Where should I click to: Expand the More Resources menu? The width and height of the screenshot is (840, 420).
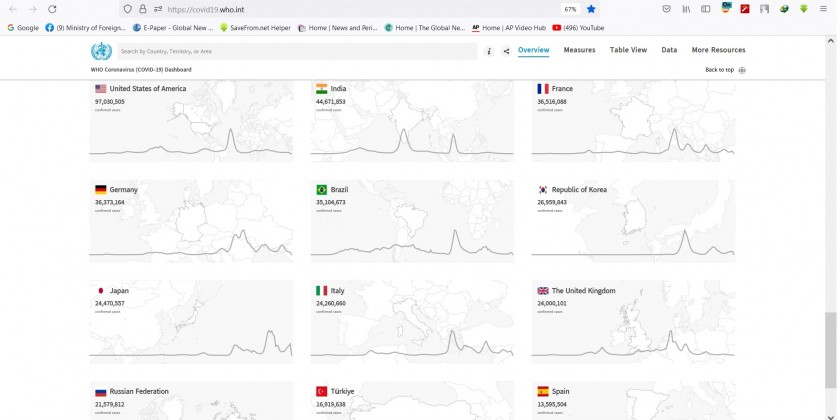tap(718, 50)
